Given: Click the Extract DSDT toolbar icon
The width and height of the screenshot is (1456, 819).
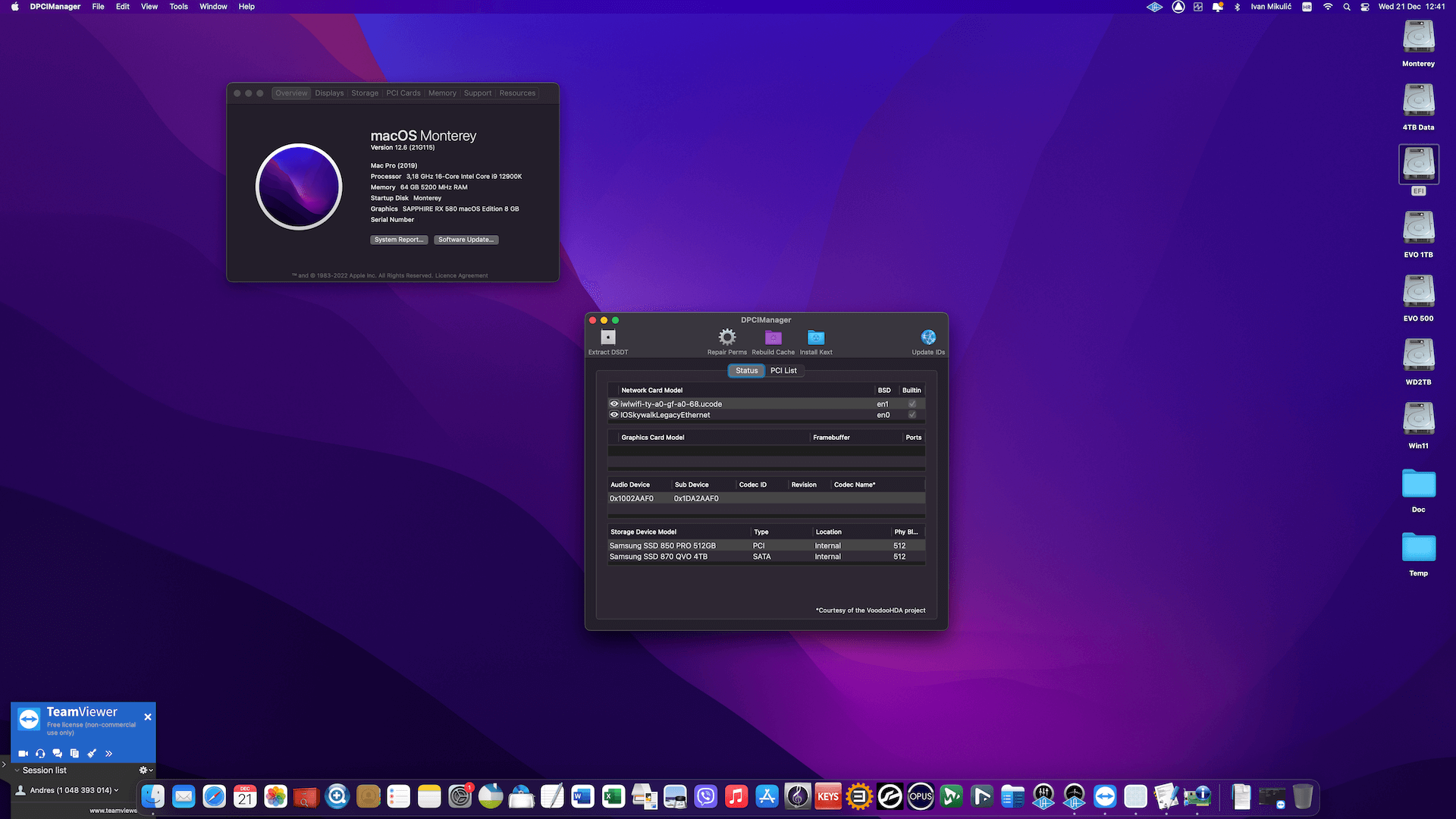Looking at the screenshot, I should [x=607, y=337].
